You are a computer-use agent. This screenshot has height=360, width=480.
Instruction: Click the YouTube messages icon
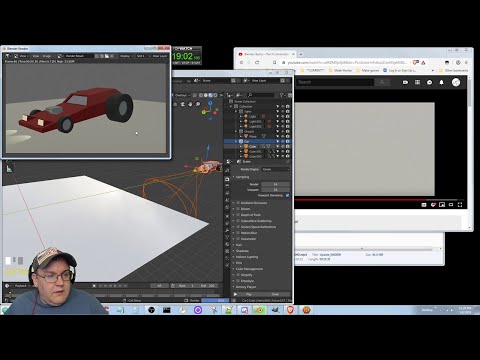click(429, 82)
